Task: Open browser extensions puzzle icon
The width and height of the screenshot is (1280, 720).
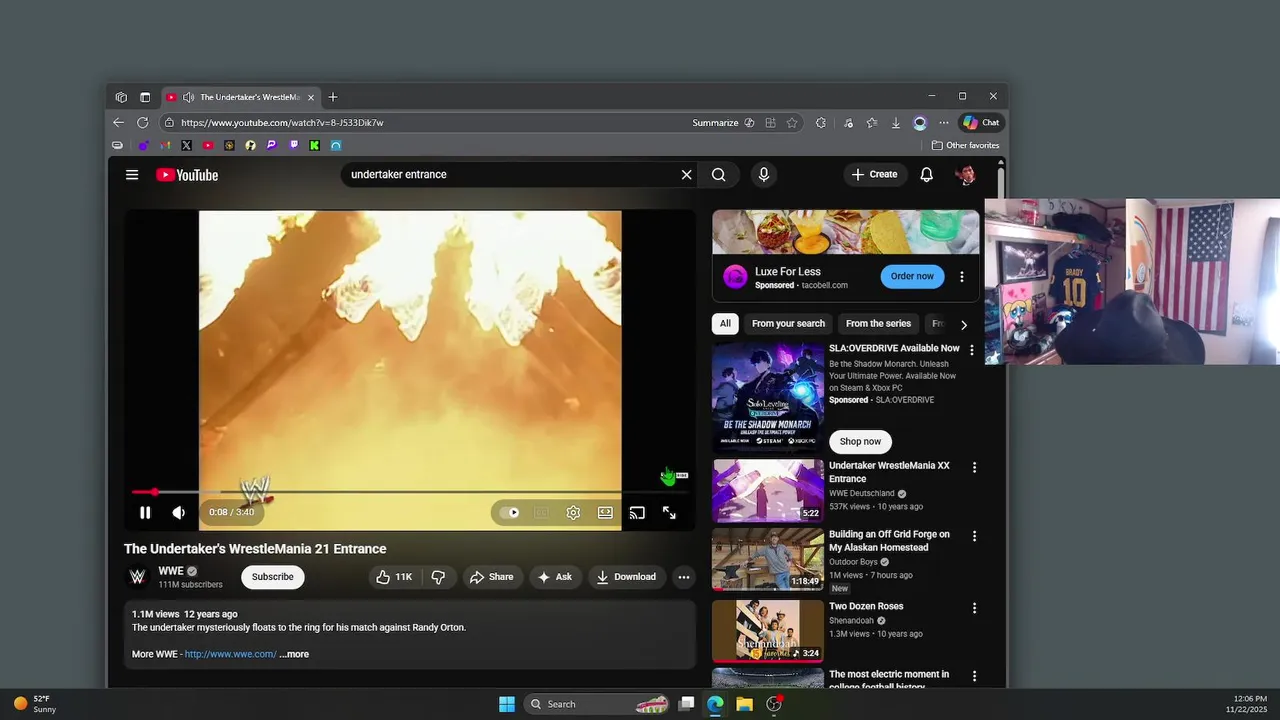Action: (x=821, y=123)
